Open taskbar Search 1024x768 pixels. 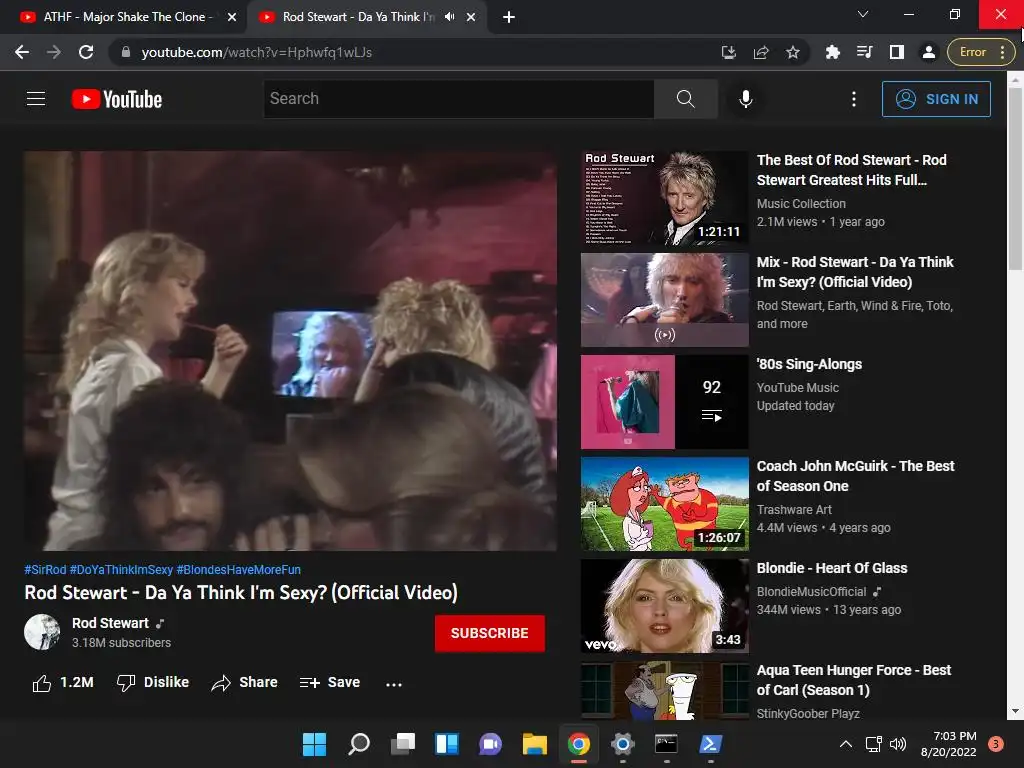[x=359, y=744]
